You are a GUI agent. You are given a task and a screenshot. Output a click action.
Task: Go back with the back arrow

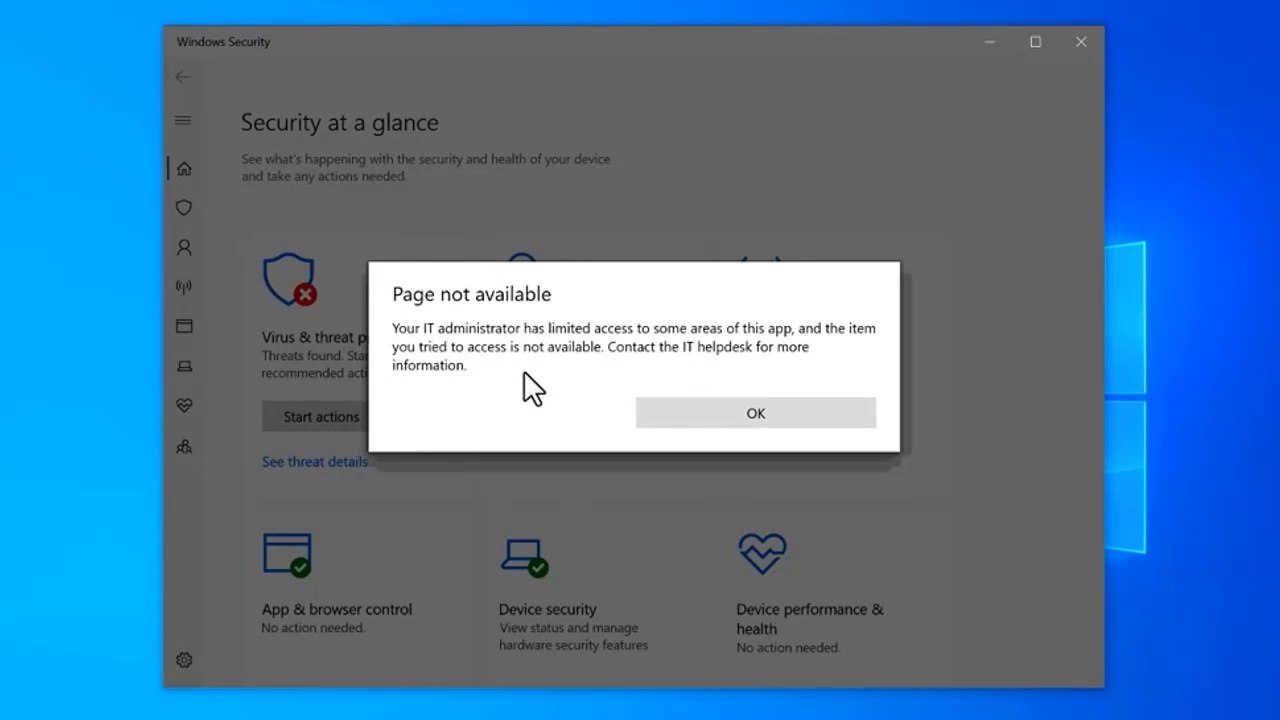(182, 76)
